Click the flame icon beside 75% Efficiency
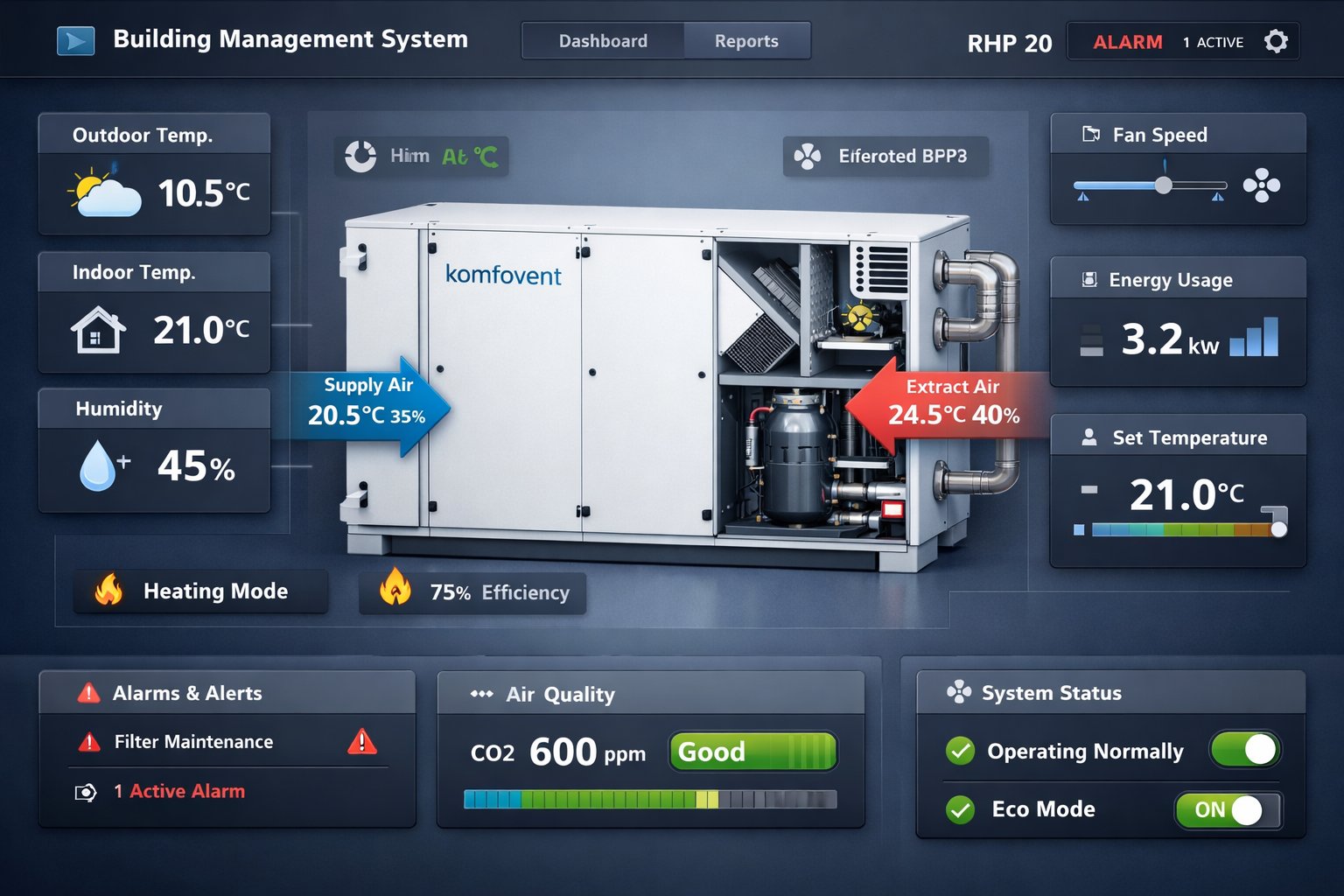Image resolution: width=1344 pixels, height=896 pixels. [395, 587]
